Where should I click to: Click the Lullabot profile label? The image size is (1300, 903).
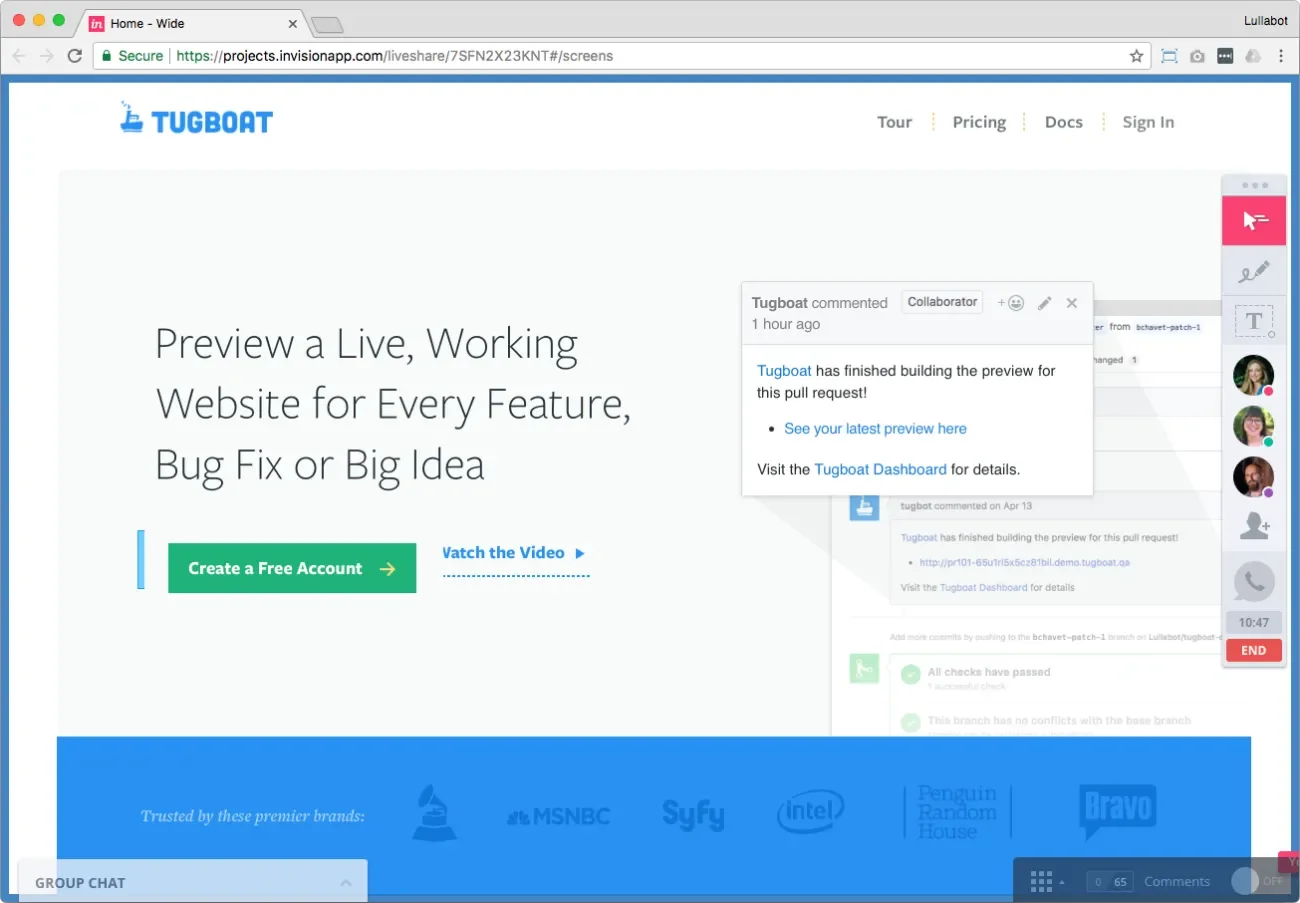(x=1265, y=21)
